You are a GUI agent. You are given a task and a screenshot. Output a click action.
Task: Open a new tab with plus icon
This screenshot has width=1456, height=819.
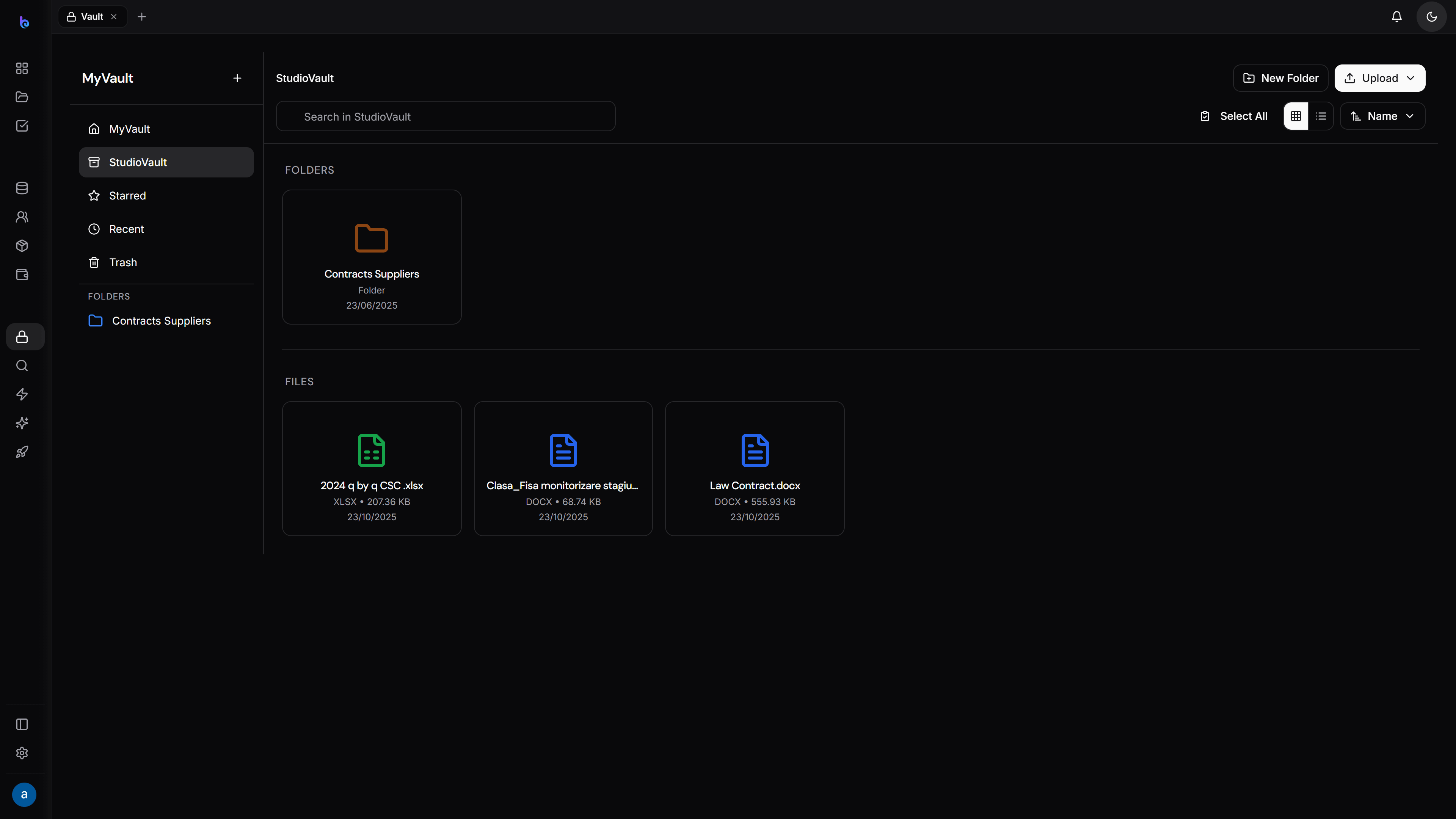pyautogui.click(x=142, y=16)
